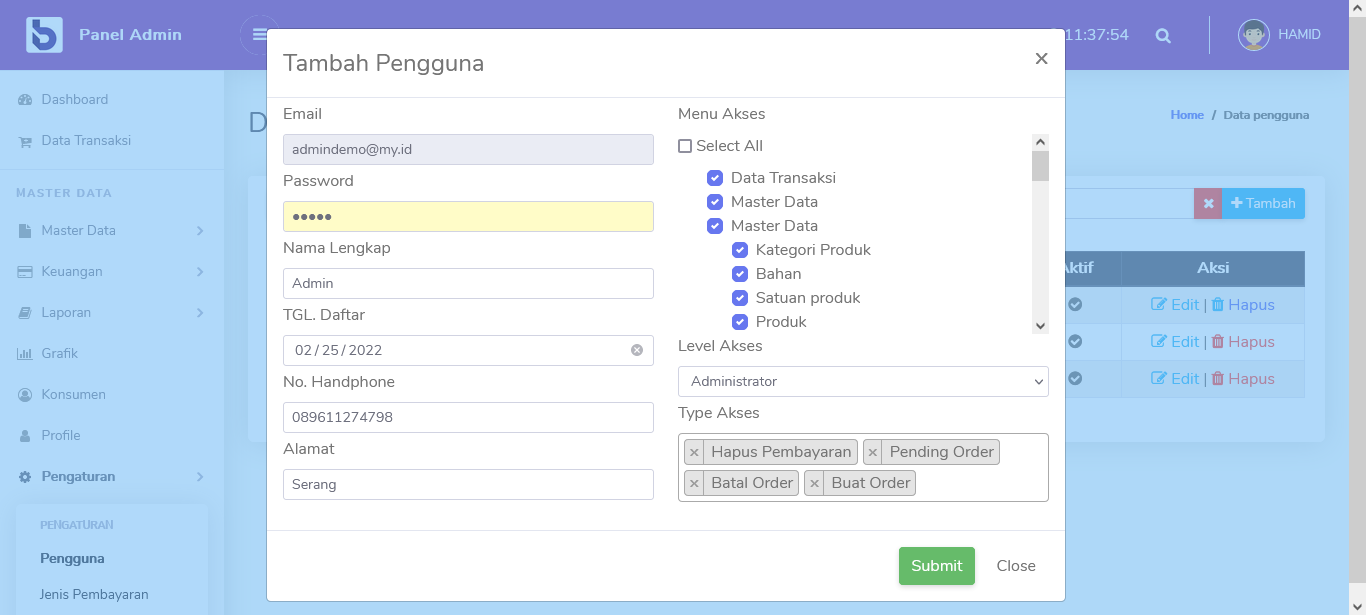Click the HAMID user avatar
The width and height of the screenshot is (1366, 615).
[x=1254, y=35]
